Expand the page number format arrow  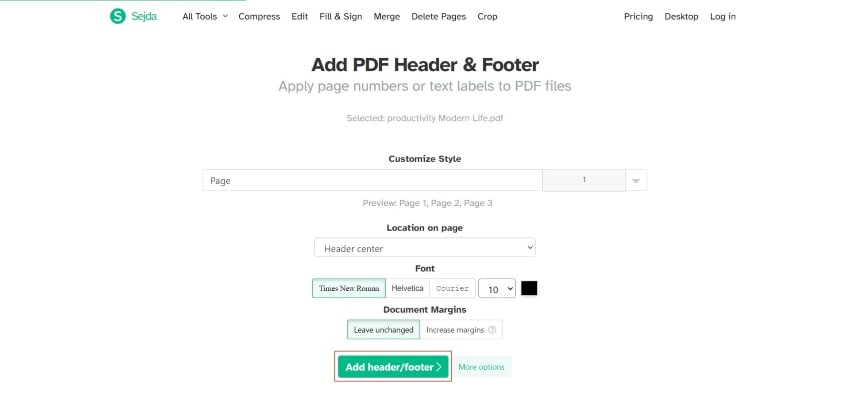(x=637, y=181)
